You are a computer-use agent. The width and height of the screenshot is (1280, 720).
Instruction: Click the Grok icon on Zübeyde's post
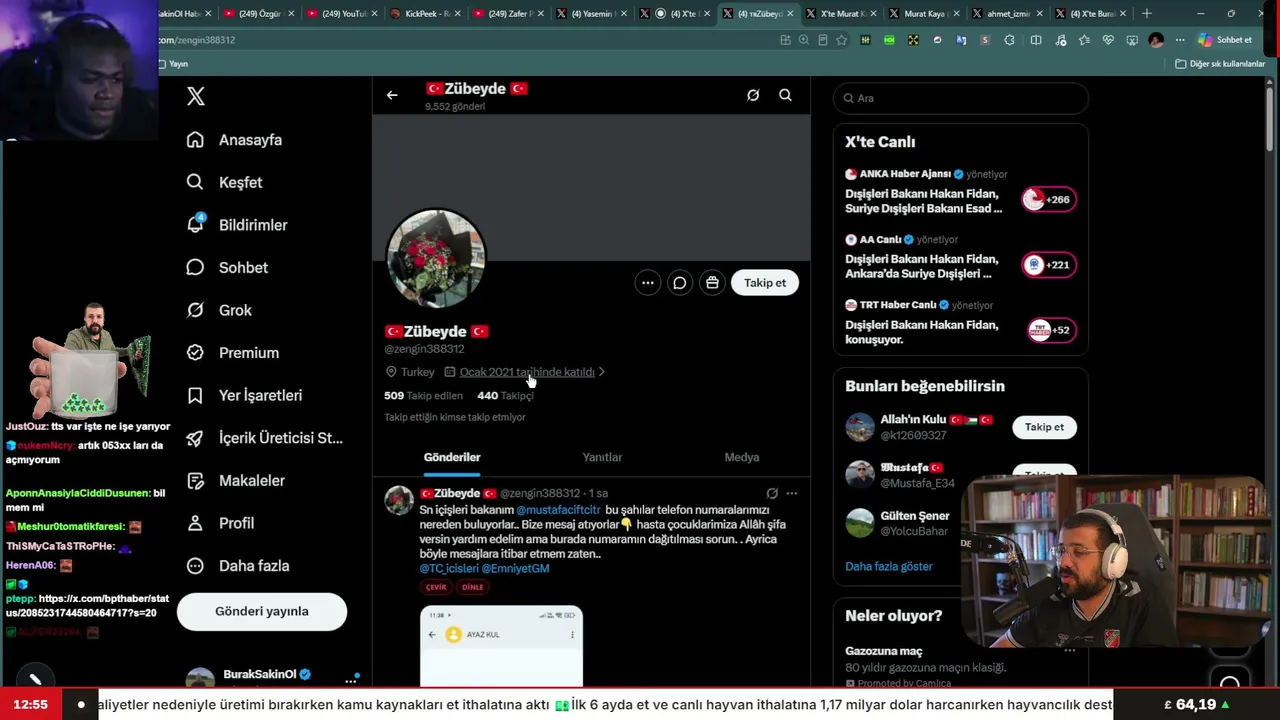tap(772, 493)
